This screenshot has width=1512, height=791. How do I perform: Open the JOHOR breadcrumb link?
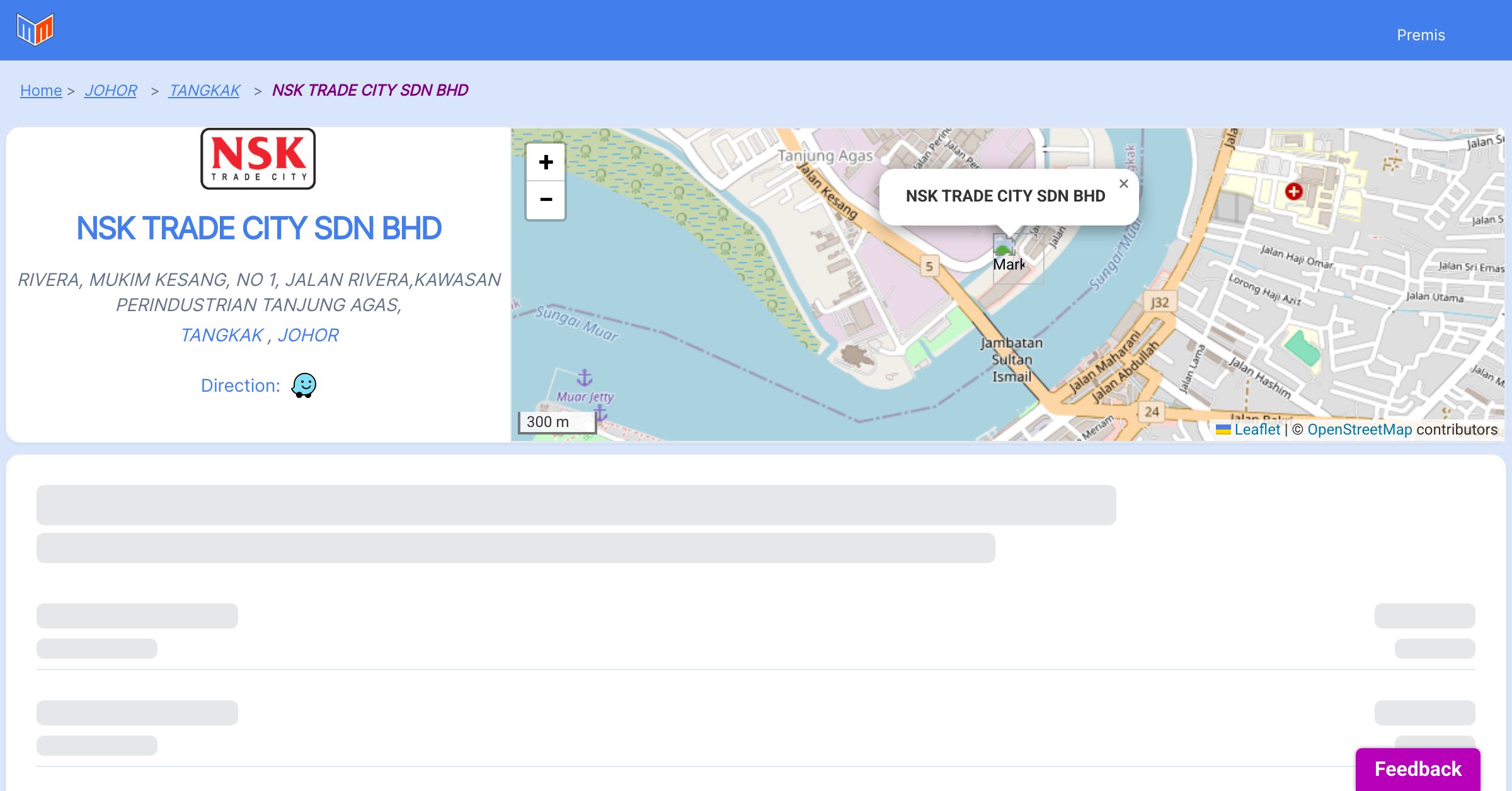[111, 91]
